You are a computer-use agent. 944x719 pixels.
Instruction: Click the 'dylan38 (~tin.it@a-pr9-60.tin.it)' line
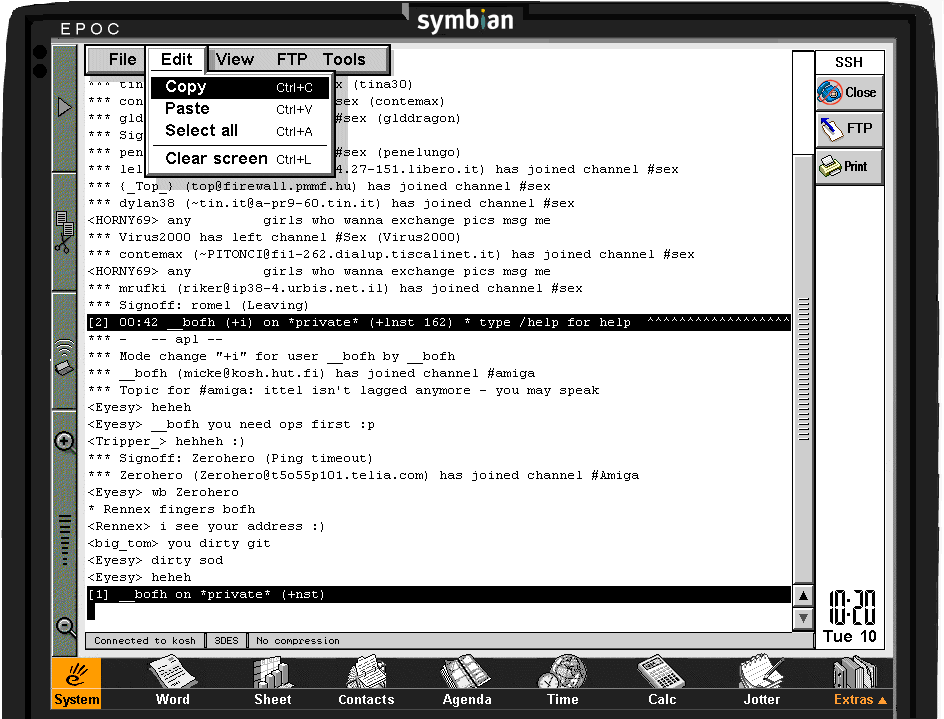pyautogui.click(x=331, y=204)
